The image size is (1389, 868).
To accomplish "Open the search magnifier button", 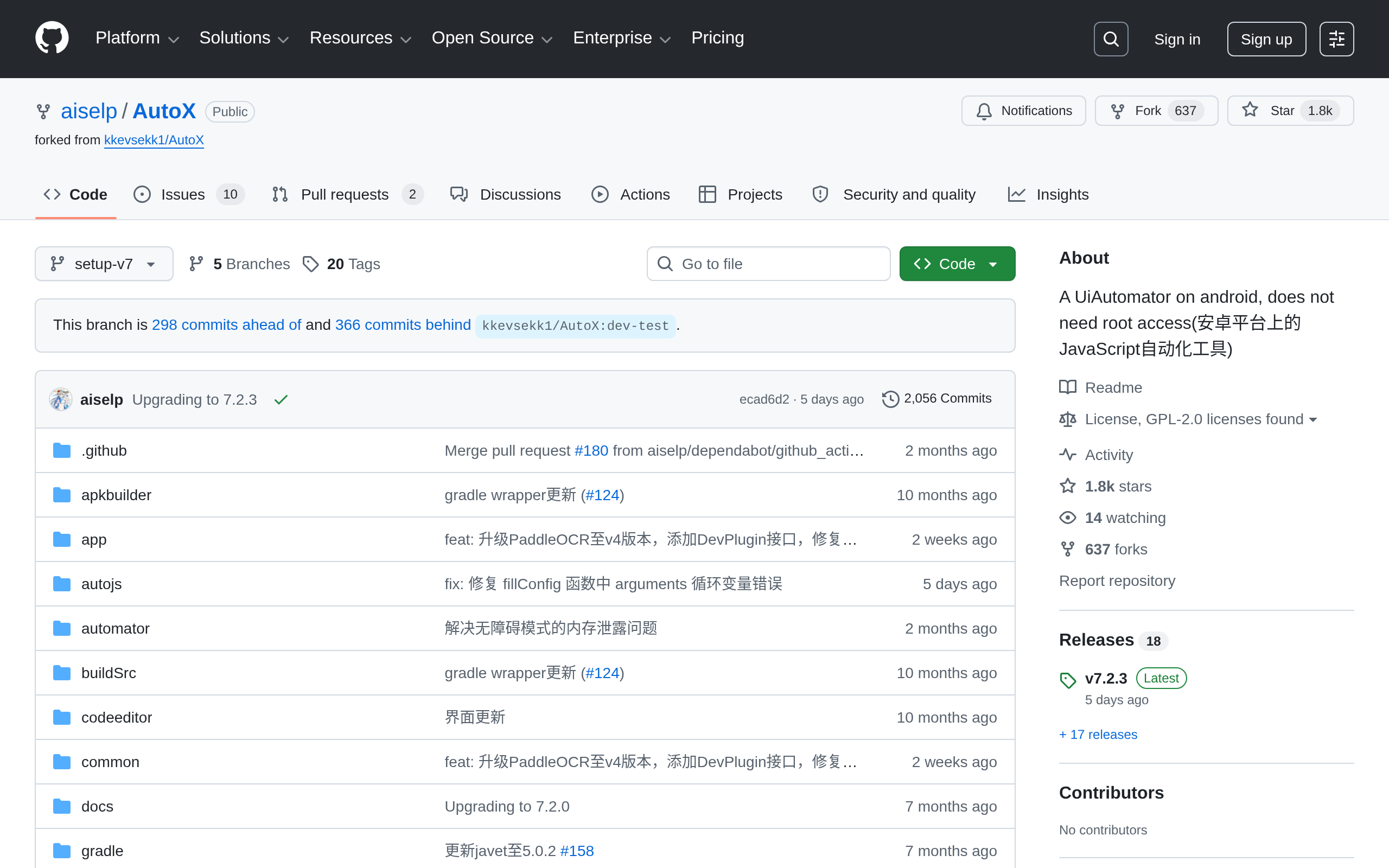I will coord(1111,39).
